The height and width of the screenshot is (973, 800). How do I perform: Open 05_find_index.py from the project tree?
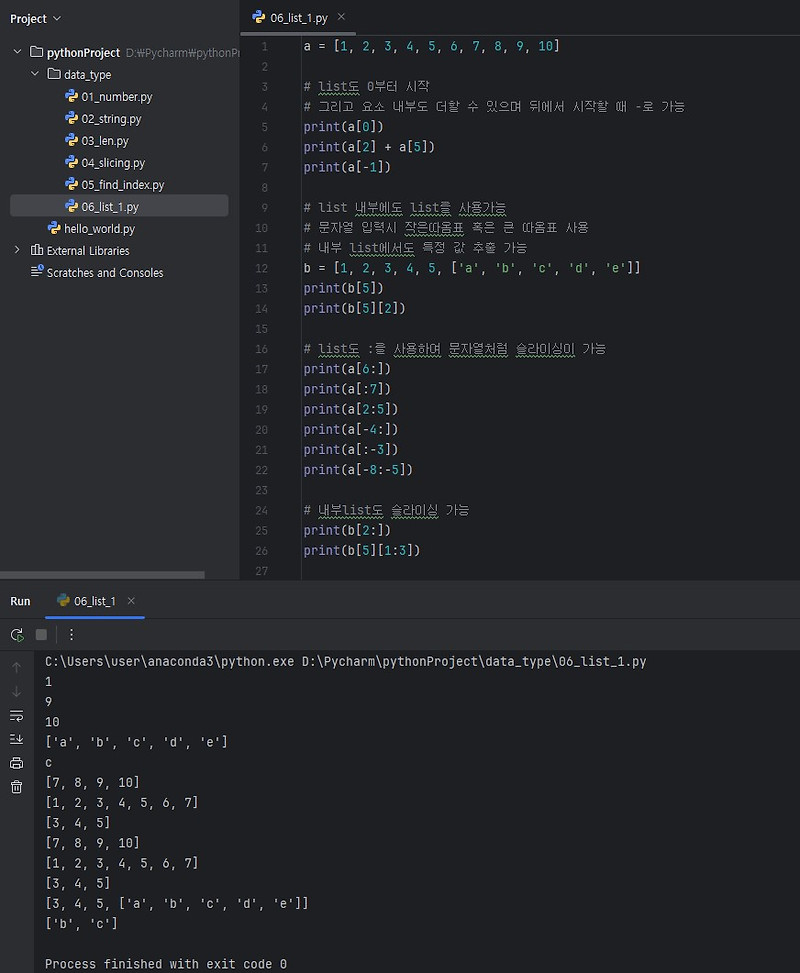(x=118, y=184)
